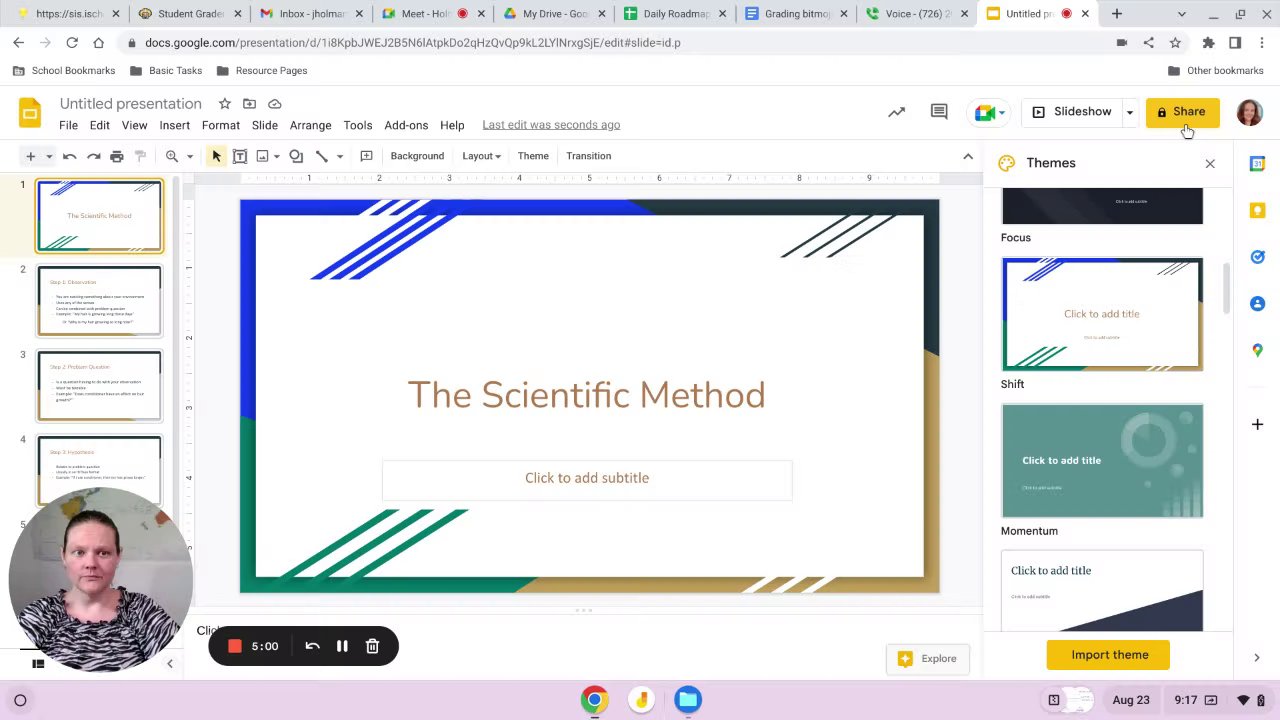Click the 'Click to add subtitle' placeholder
The width and height of the screenshot is (1280, 720).
point(587,478)
